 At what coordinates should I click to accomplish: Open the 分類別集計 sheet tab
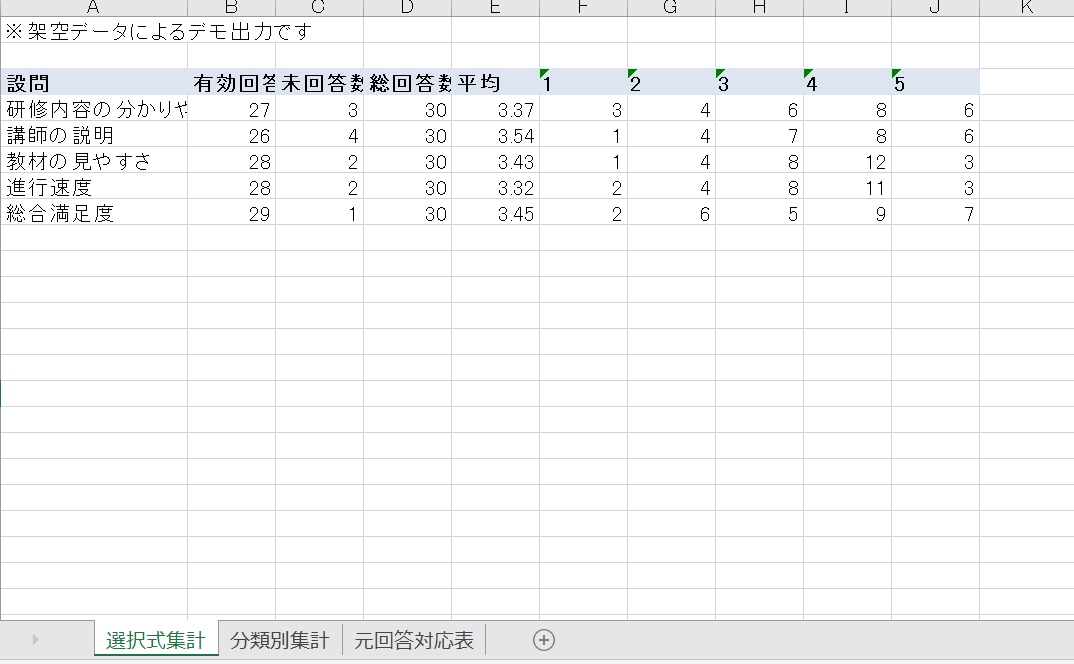[x=279, y=640]
